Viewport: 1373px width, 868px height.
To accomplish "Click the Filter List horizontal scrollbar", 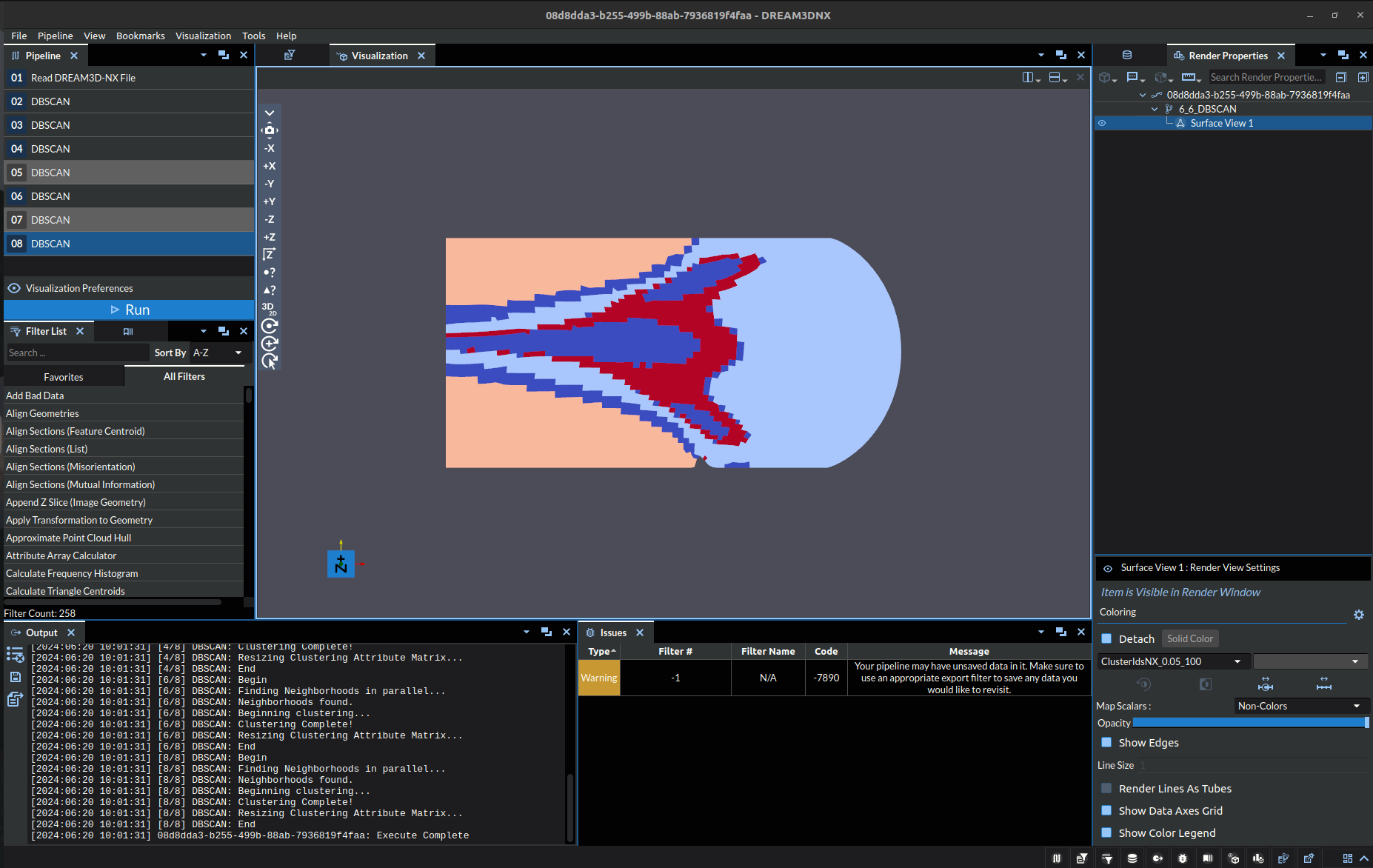I will click(x=113, y=602).
